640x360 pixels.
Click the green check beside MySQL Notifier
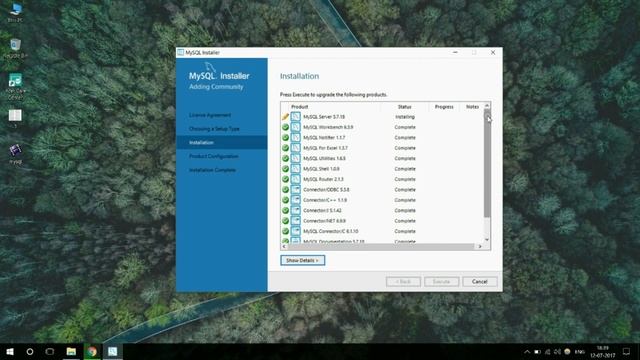(285, 138)
